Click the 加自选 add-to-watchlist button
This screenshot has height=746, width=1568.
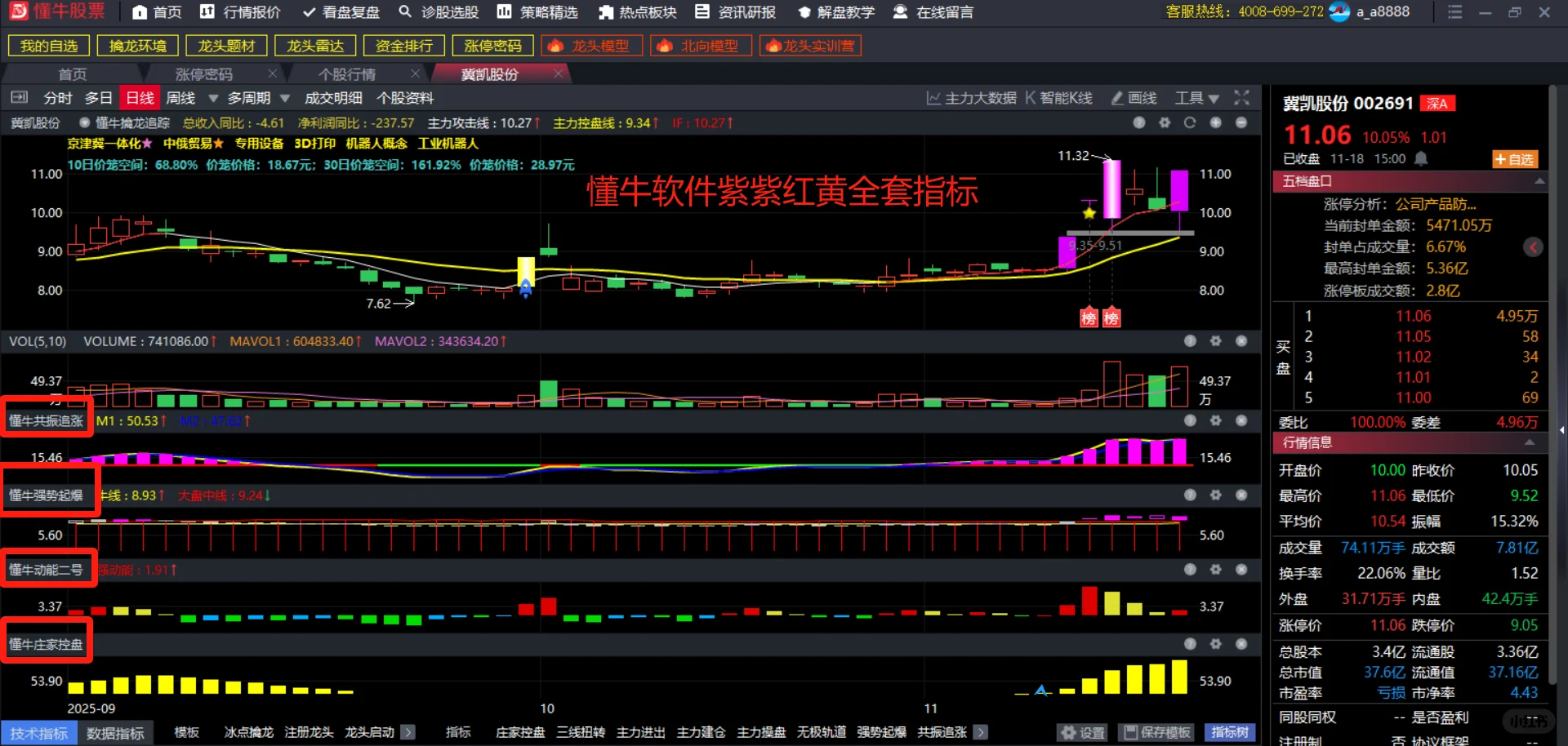pos(1515,159)
